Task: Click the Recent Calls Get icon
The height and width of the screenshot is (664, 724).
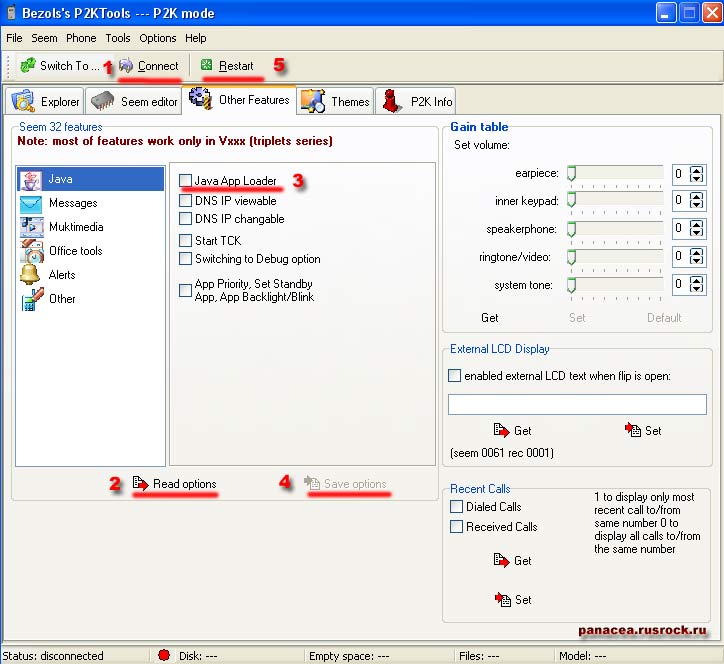Action: tap(501, 560)
